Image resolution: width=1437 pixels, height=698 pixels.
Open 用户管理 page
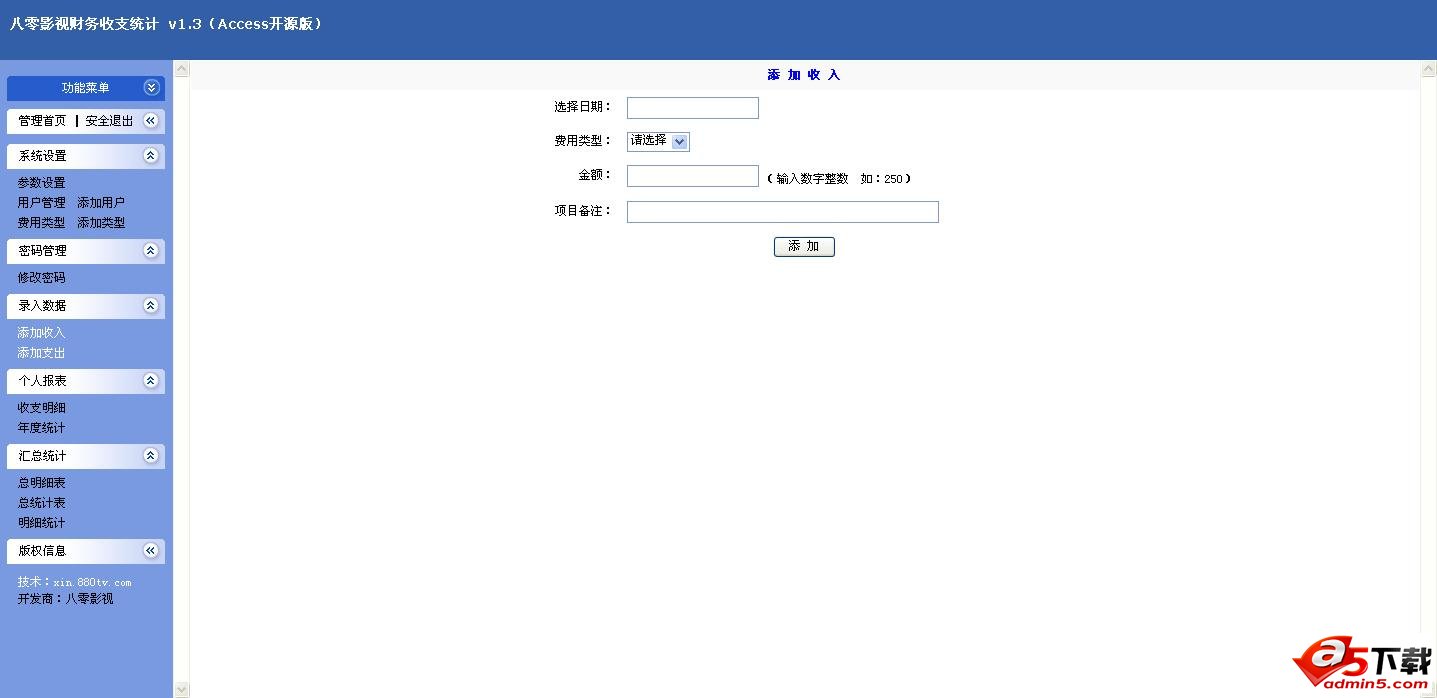tap(41, 203)
